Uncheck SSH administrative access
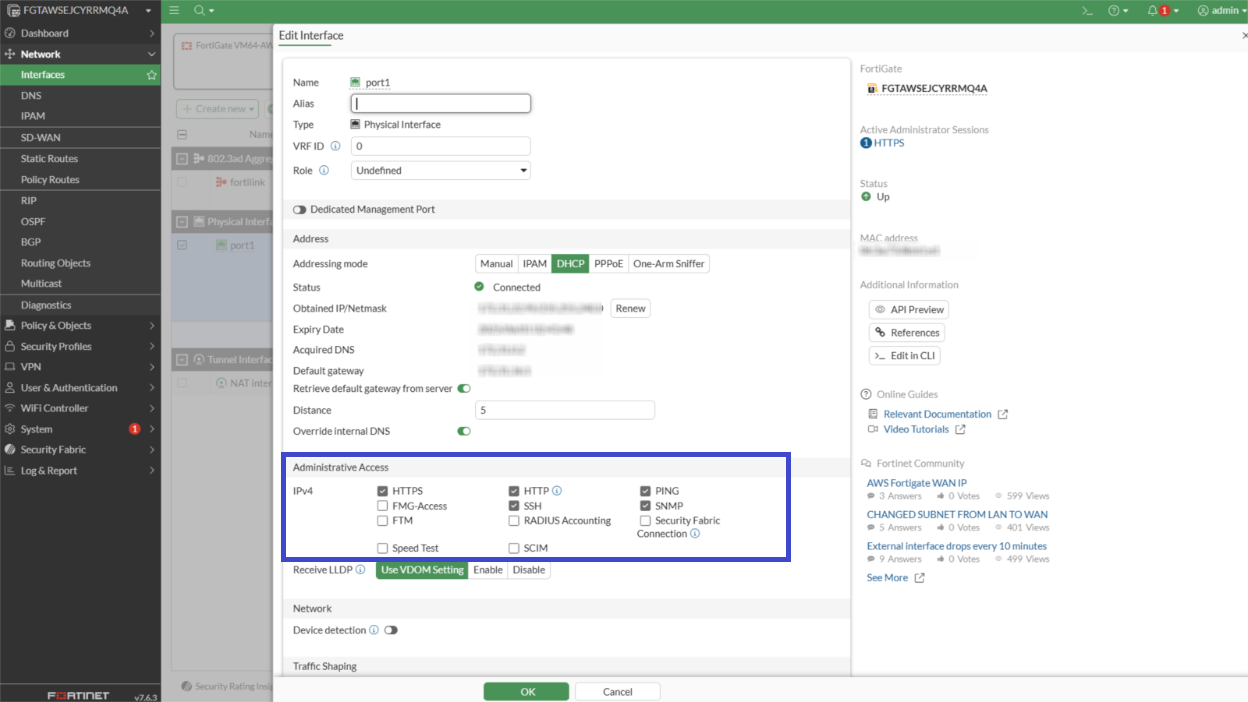Image resolution: width=1248 pixels, height=702 pixels. [514, 506]
